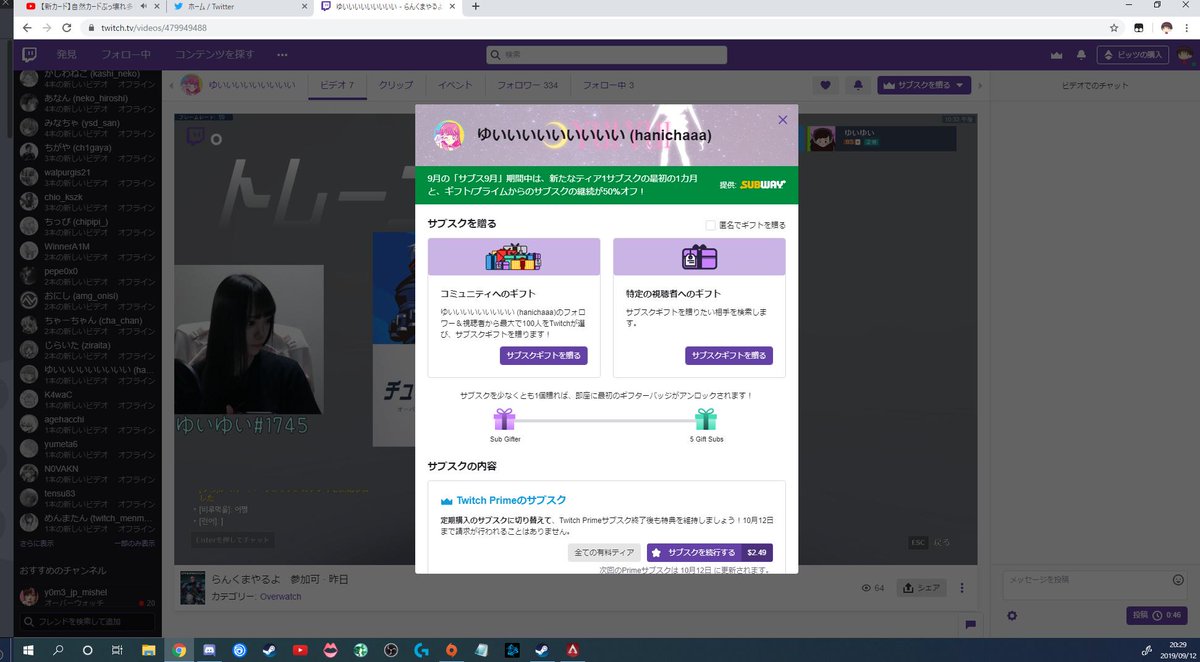Open hanichaaa avatar in the dialog

[447, 134]
